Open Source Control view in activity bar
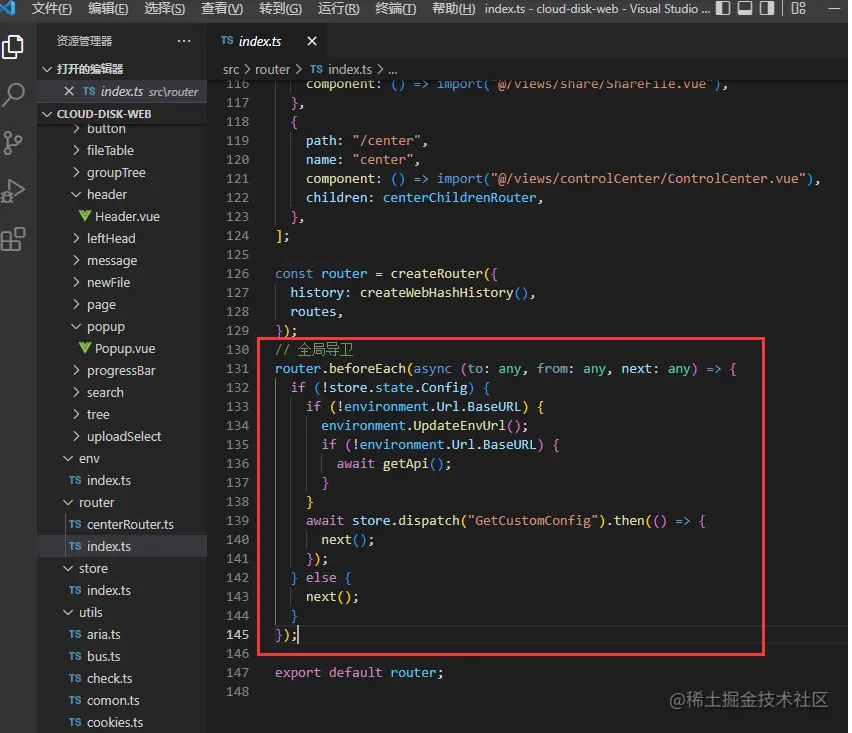Screen dimensions: 852x733 tap(13, 143)
